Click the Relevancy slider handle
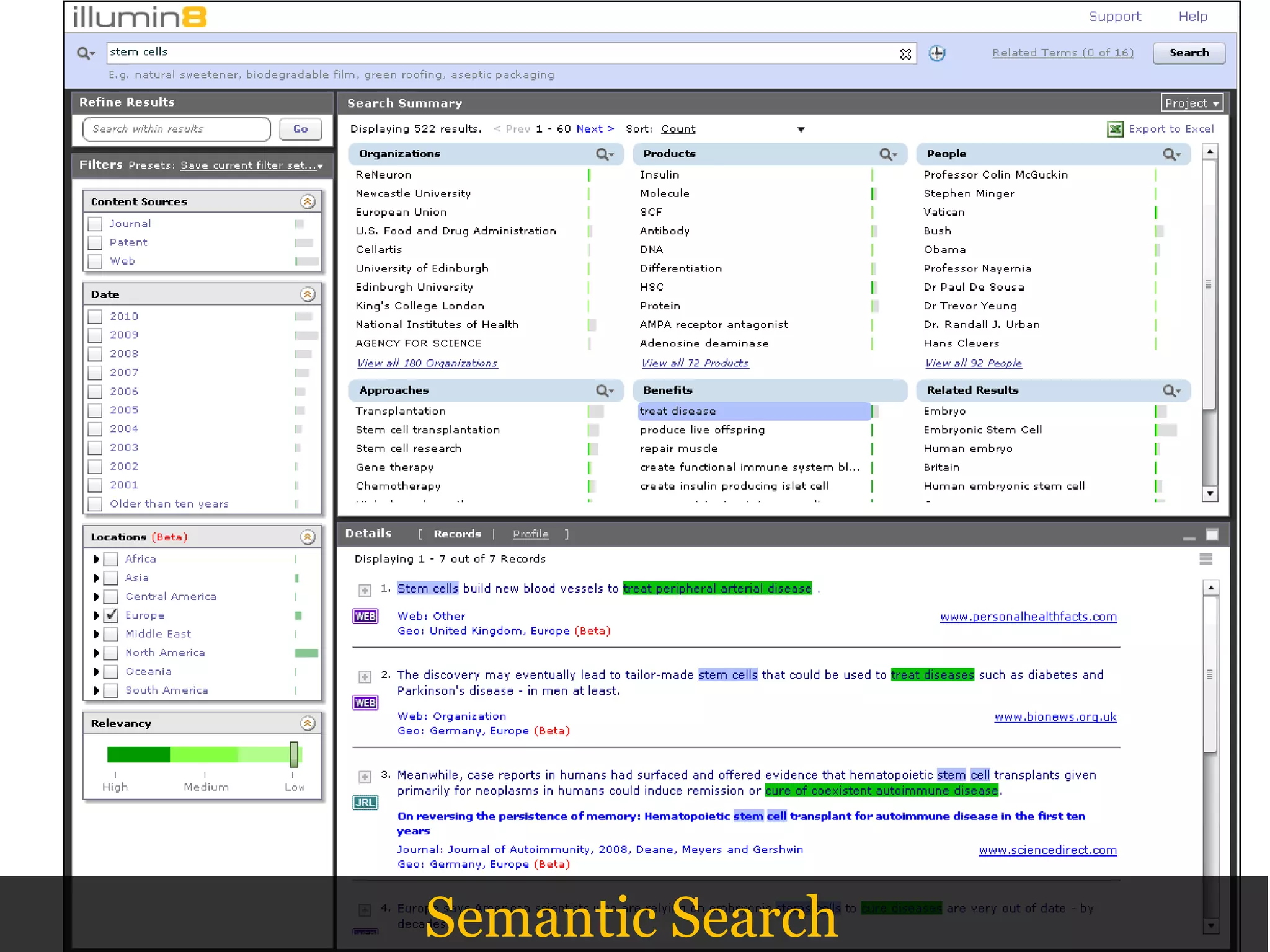This screenshot has height=952, width=1270. (x=294, y=754)
